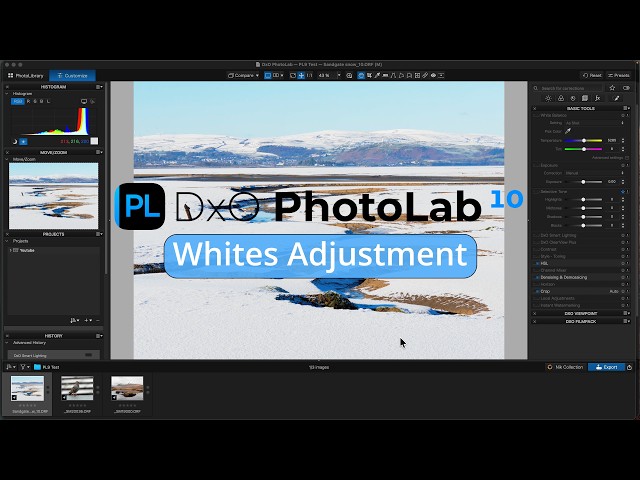Viewport: 640px width, 480px height.
Task: Click the Export button
Action: 606,367
